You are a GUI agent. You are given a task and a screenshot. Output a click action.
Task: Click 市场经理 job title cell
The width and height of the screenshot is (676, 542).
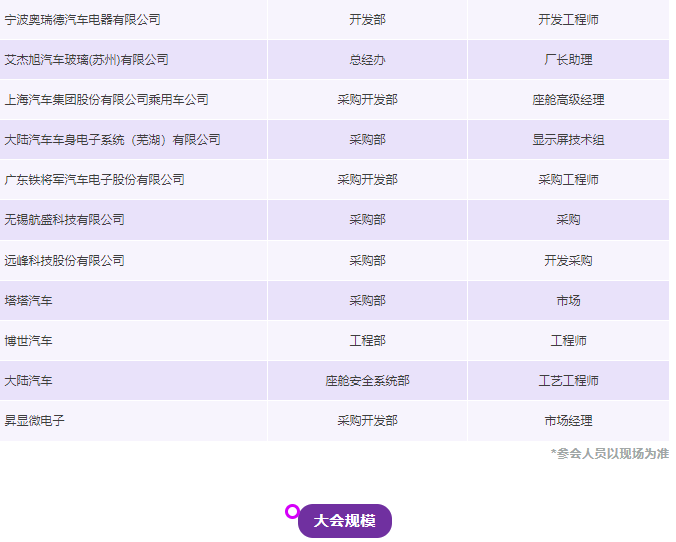coord(568,421)
